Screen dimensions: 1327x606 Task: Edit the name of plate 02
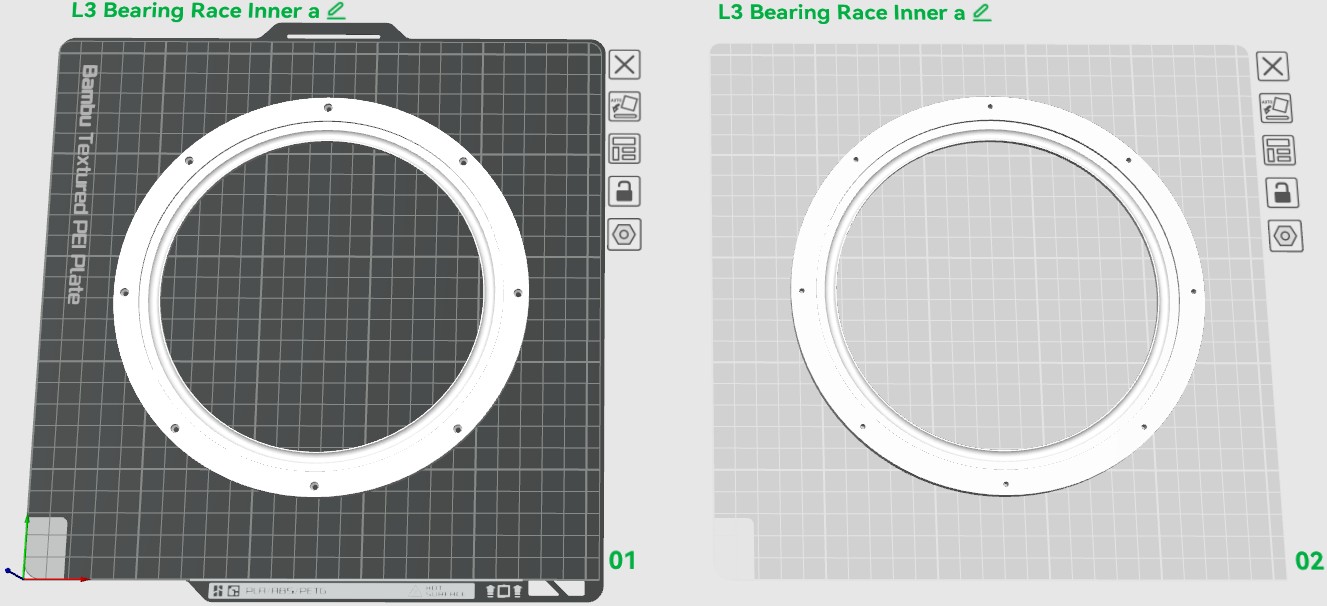pyautogui.click(x=982, y=13)
